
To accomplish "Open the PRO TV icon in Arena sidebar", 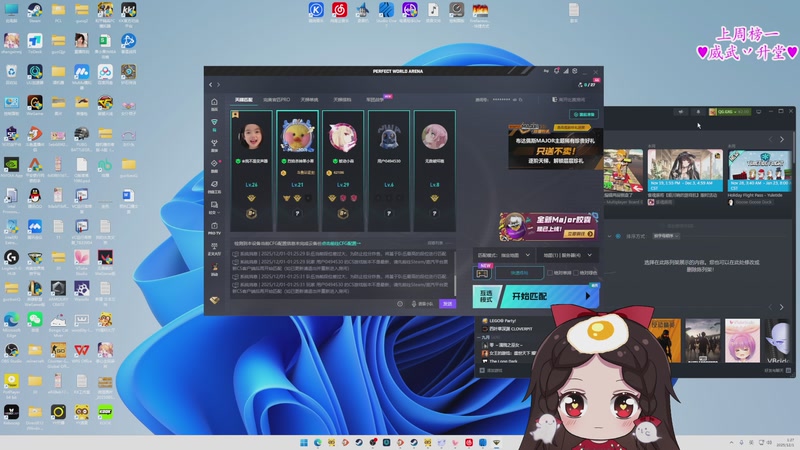I will (214, 226).
